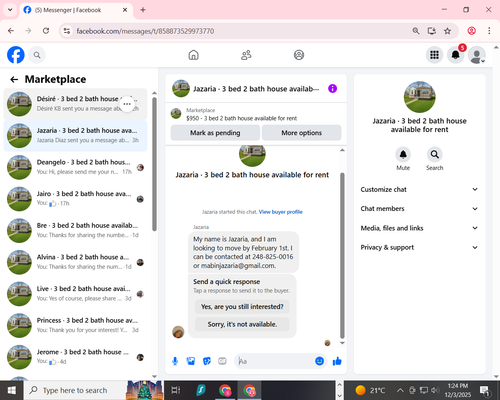Image resolution: width=500 pixels, height=400 pixels.
Task: Open the tab search dropdown arrow
Action: pyautogui.click(x=10, y=10)
